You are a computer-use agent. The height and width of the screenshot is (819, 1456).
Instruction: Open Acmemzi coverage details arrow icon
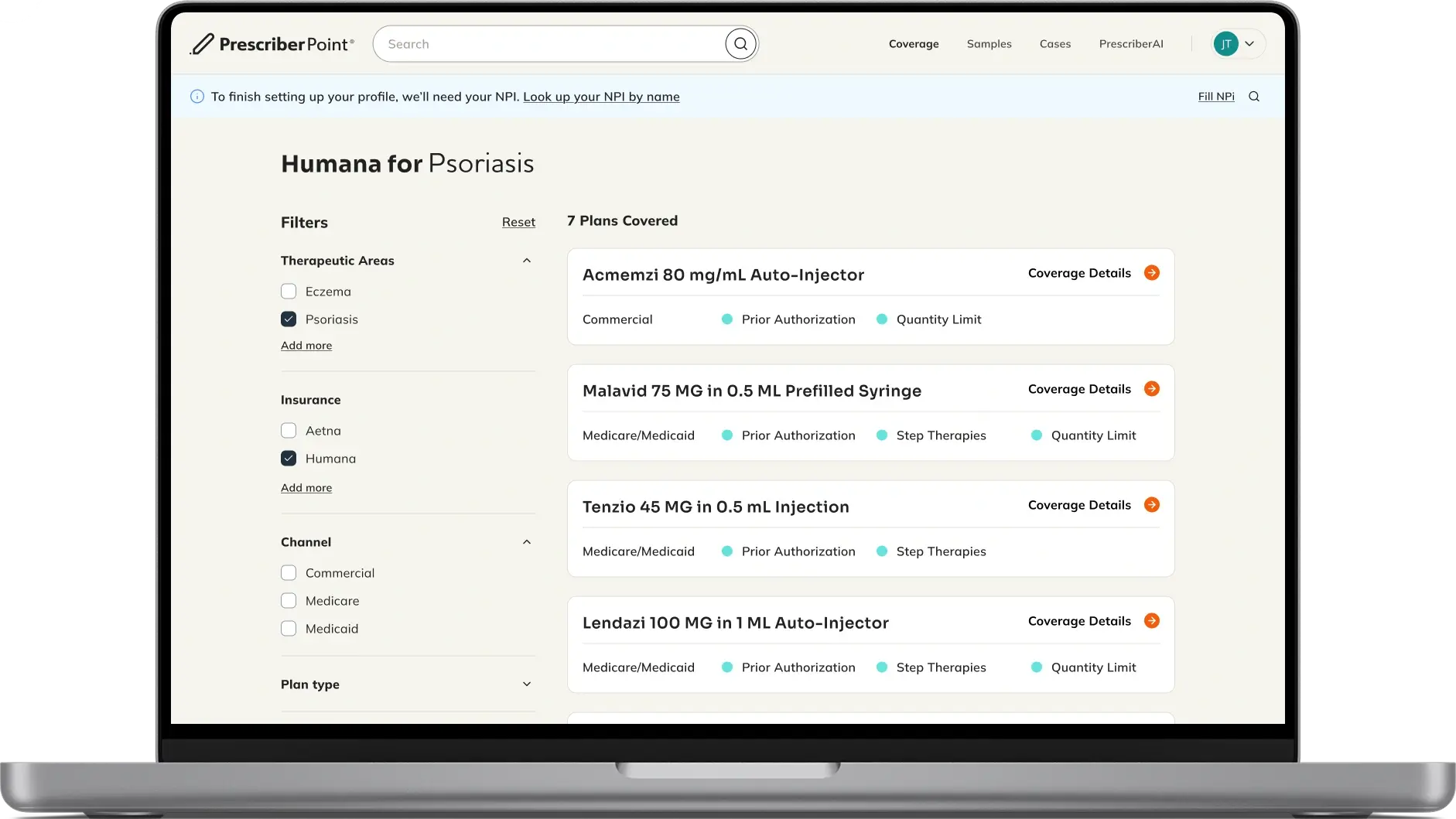1152,273
